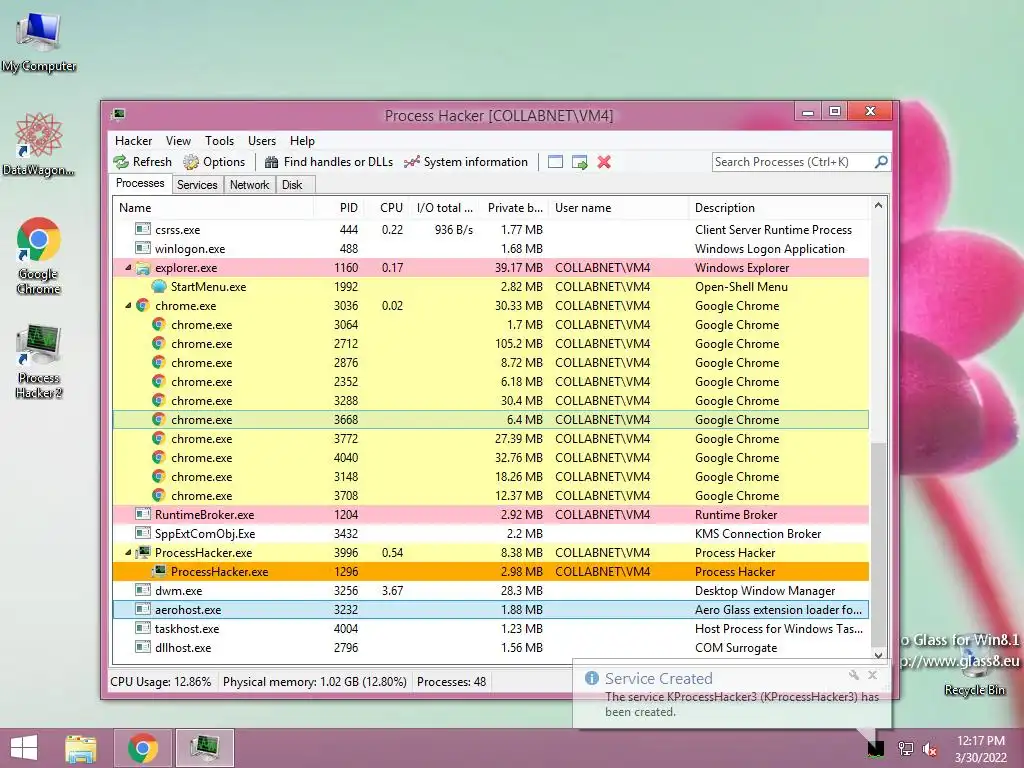Select the Processes tab
Screen dimensions: 1024x768
(x=140, y=184)
